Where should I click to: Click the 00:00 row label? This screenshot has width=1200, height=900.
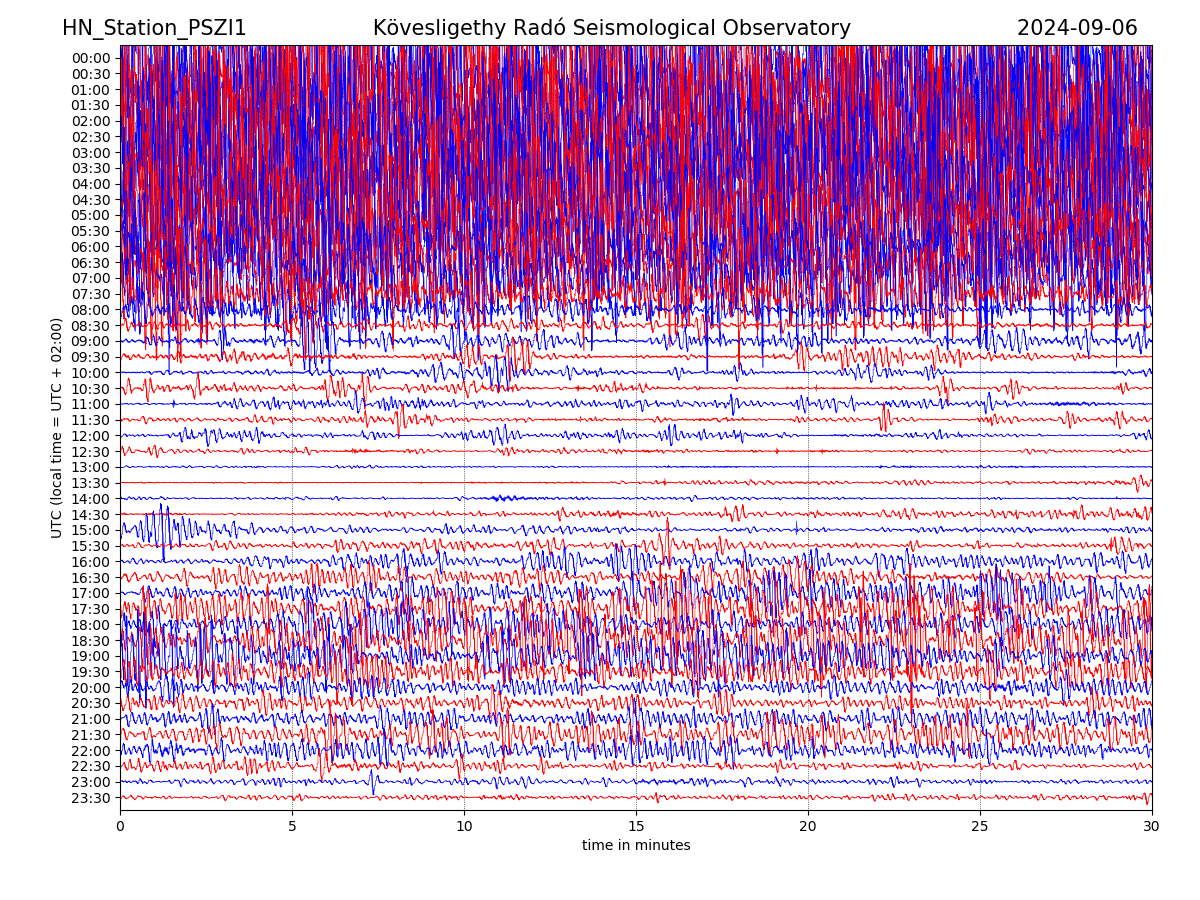(x=91, y=58)
